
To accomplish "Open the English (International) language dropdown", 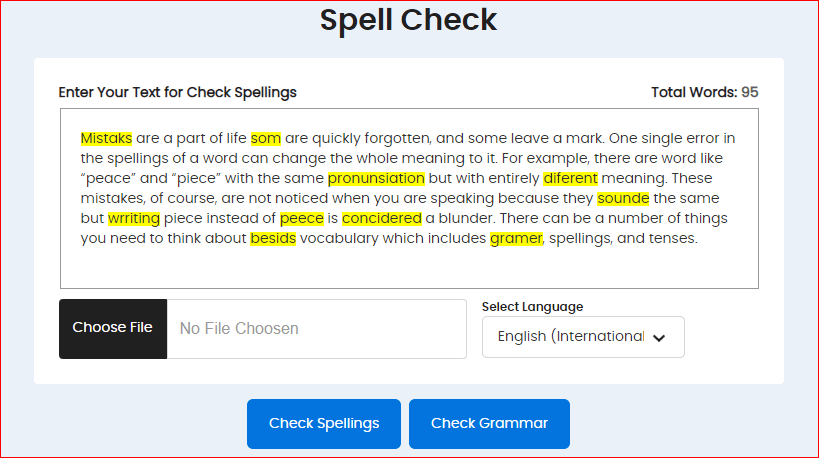I will pos(571,337).
